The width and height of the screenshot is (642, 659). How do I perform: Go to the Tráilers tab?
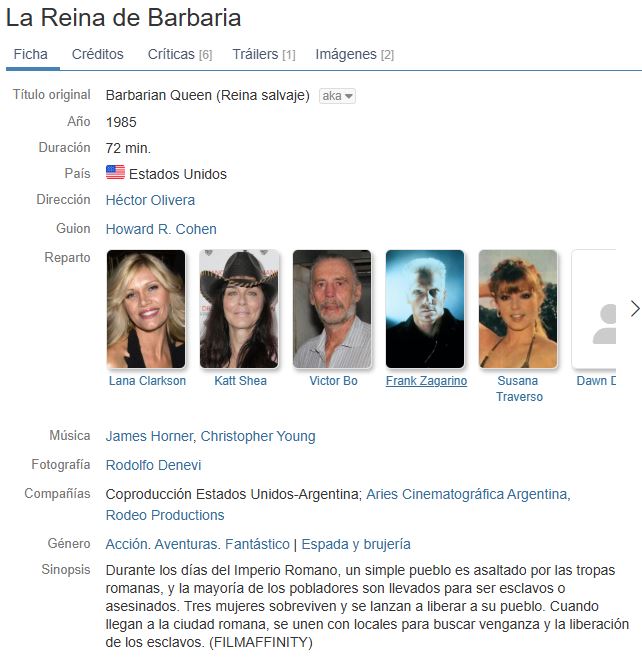[264, 54]
